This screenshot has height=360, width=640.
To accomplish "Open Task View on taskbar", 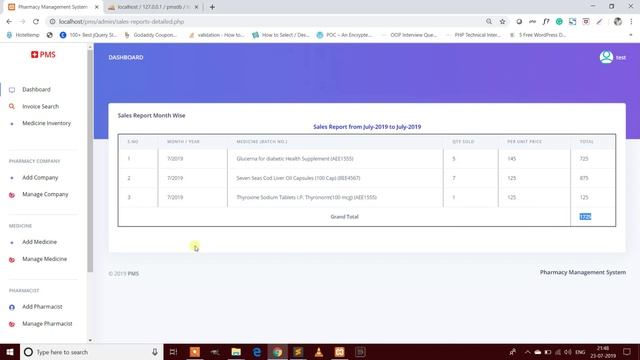I will point(173,352).
